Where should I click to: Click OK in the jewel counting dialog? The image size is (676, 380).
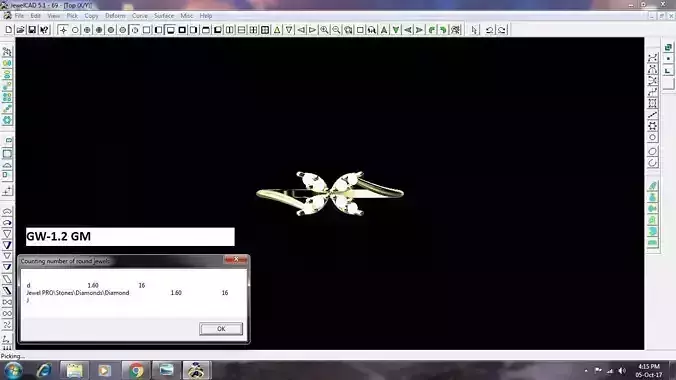pos(221,329)
